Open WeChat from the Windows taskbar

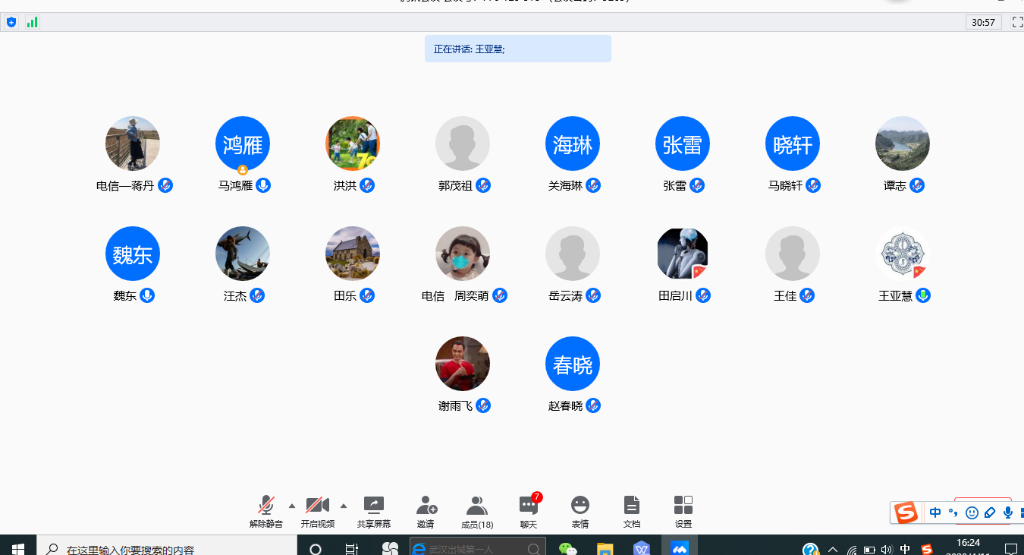[x=567, y=548]
